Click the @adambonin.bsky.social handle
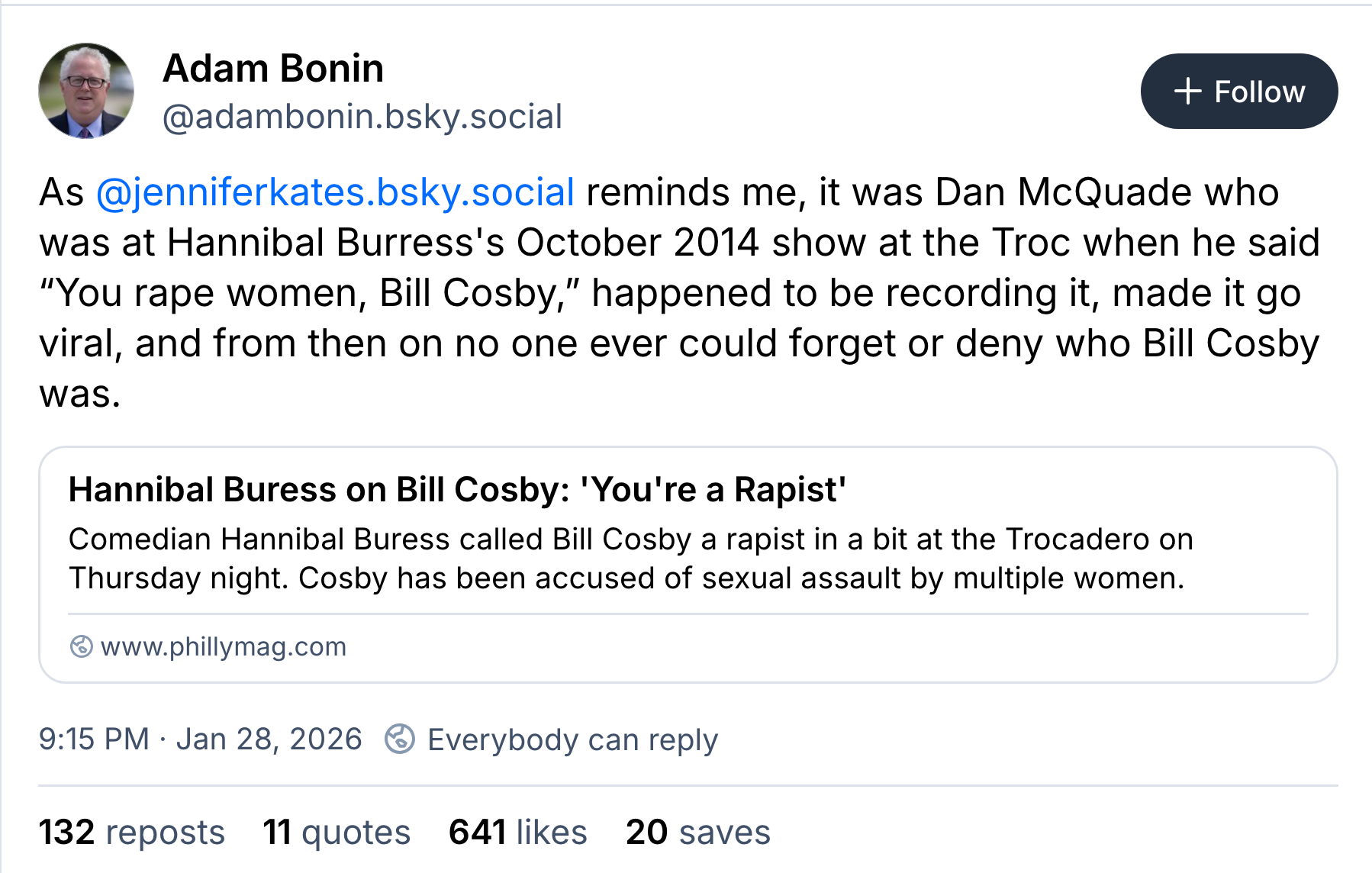 (x=362, y=117)
